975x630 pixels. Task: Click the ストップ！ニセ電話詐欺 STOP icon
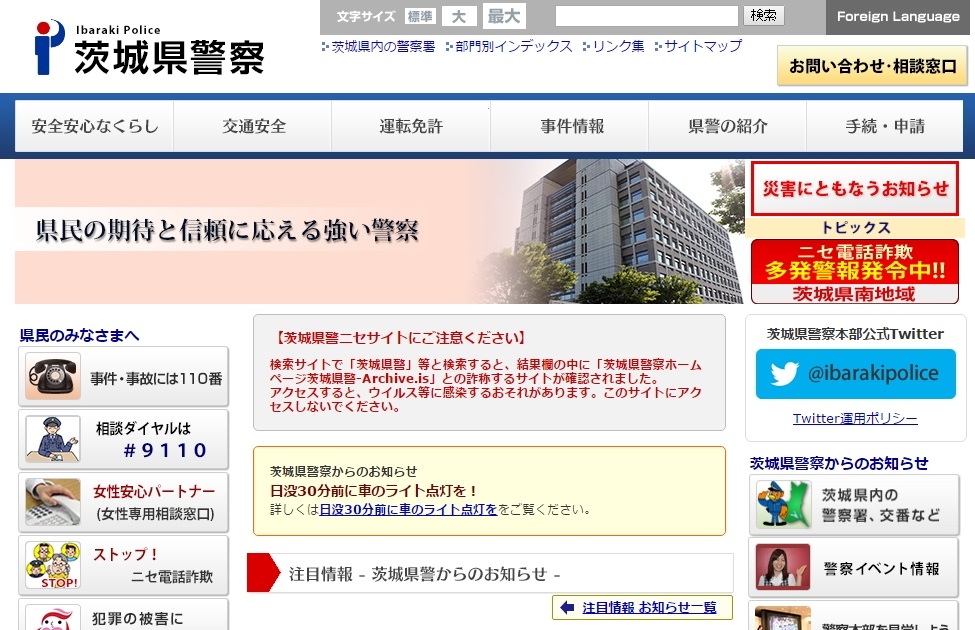[x=54, y=564]
